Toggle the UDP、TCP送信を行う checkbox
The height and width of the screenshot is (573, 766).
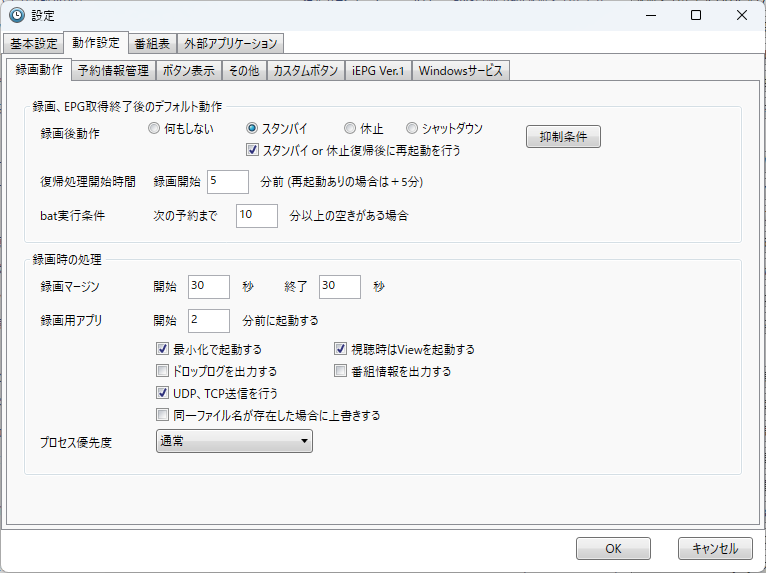pyautogui.click(x=162, y=393)
